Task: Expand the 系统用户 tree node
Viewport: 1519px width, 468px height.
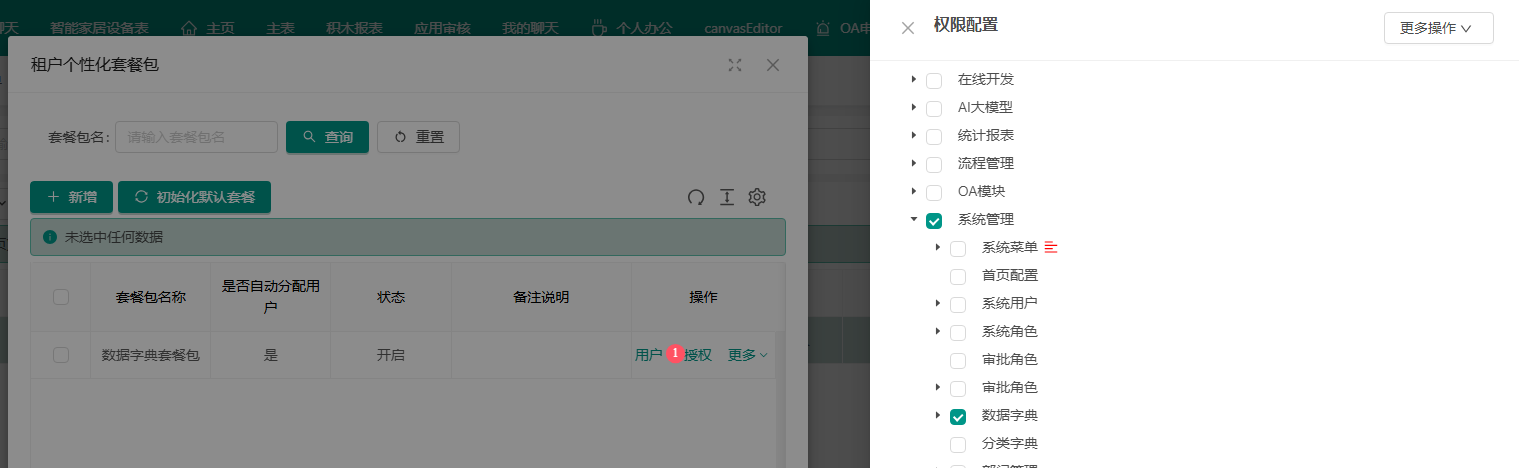Action: (937, 303)
